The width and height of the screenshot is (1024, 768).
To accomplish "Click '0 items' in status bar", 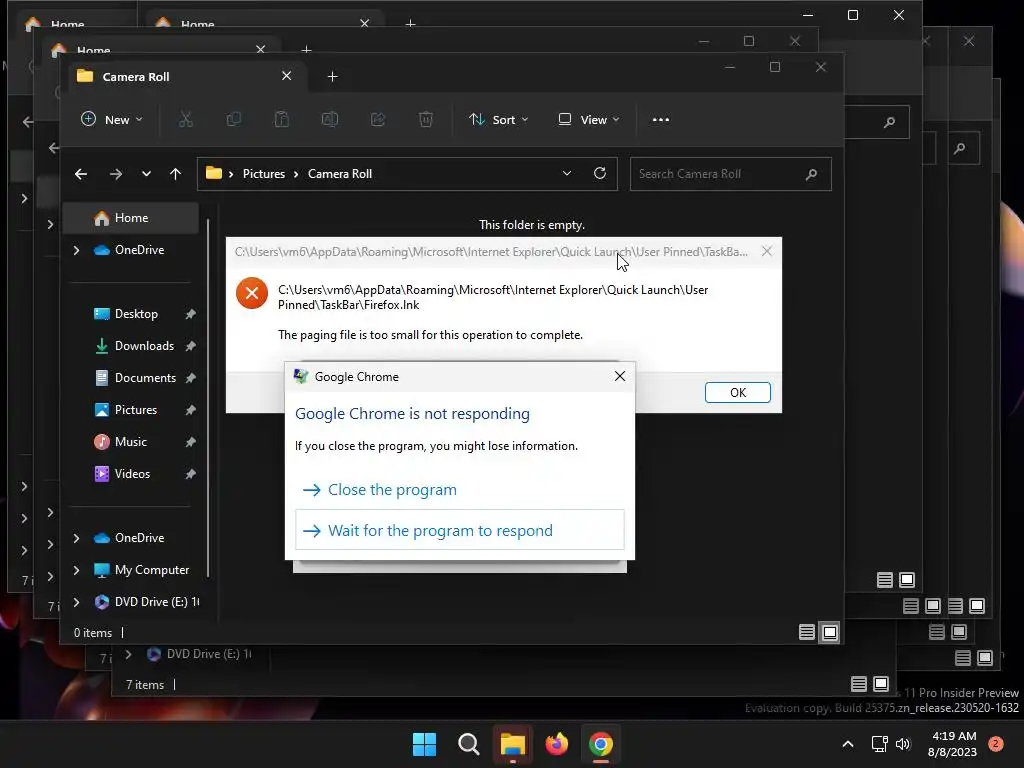I will click(93, 633).
